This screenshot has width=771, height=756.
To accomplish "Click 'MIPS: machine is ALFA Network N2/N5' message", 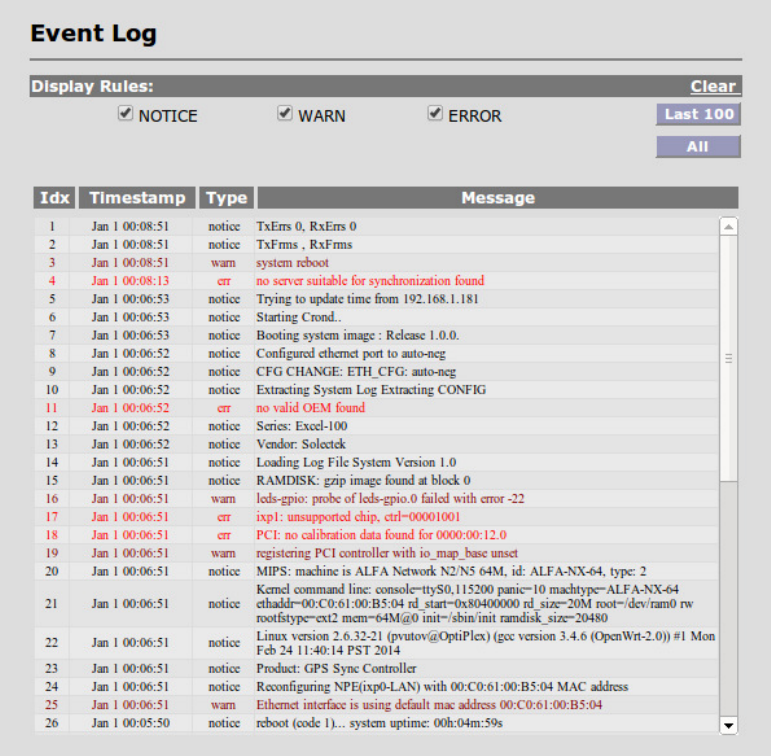I will click(451, 572).
